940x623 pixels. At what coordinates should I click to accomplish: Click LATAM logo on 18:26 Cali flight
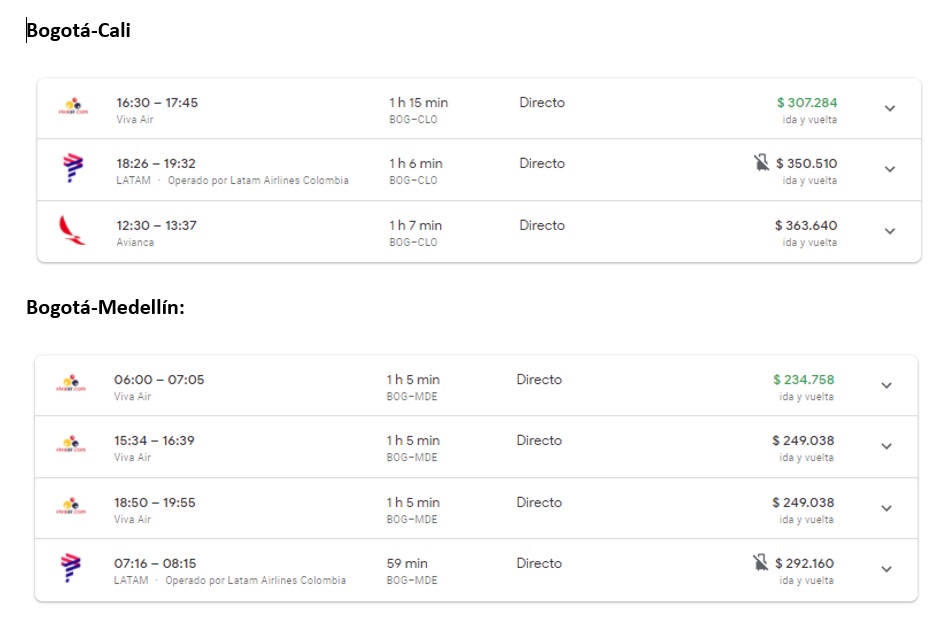coord(73,167)
